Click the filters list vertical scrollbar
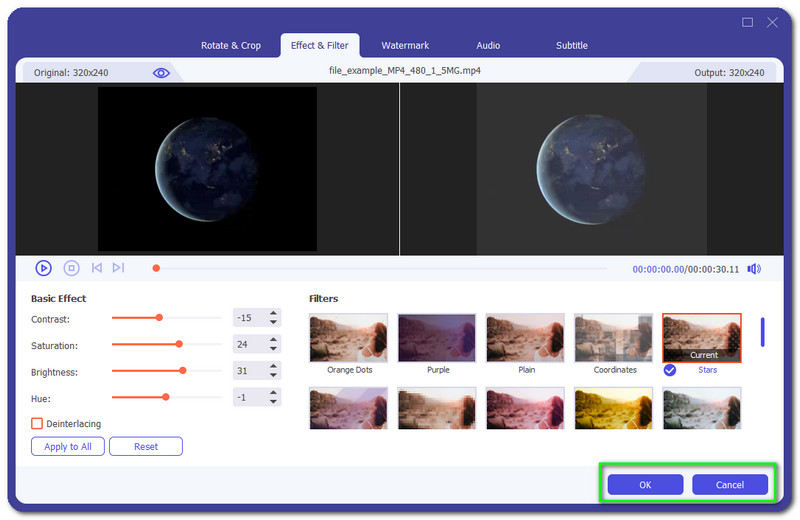The height and width of the screenshot is (520, 800). (x=763, y=332)
